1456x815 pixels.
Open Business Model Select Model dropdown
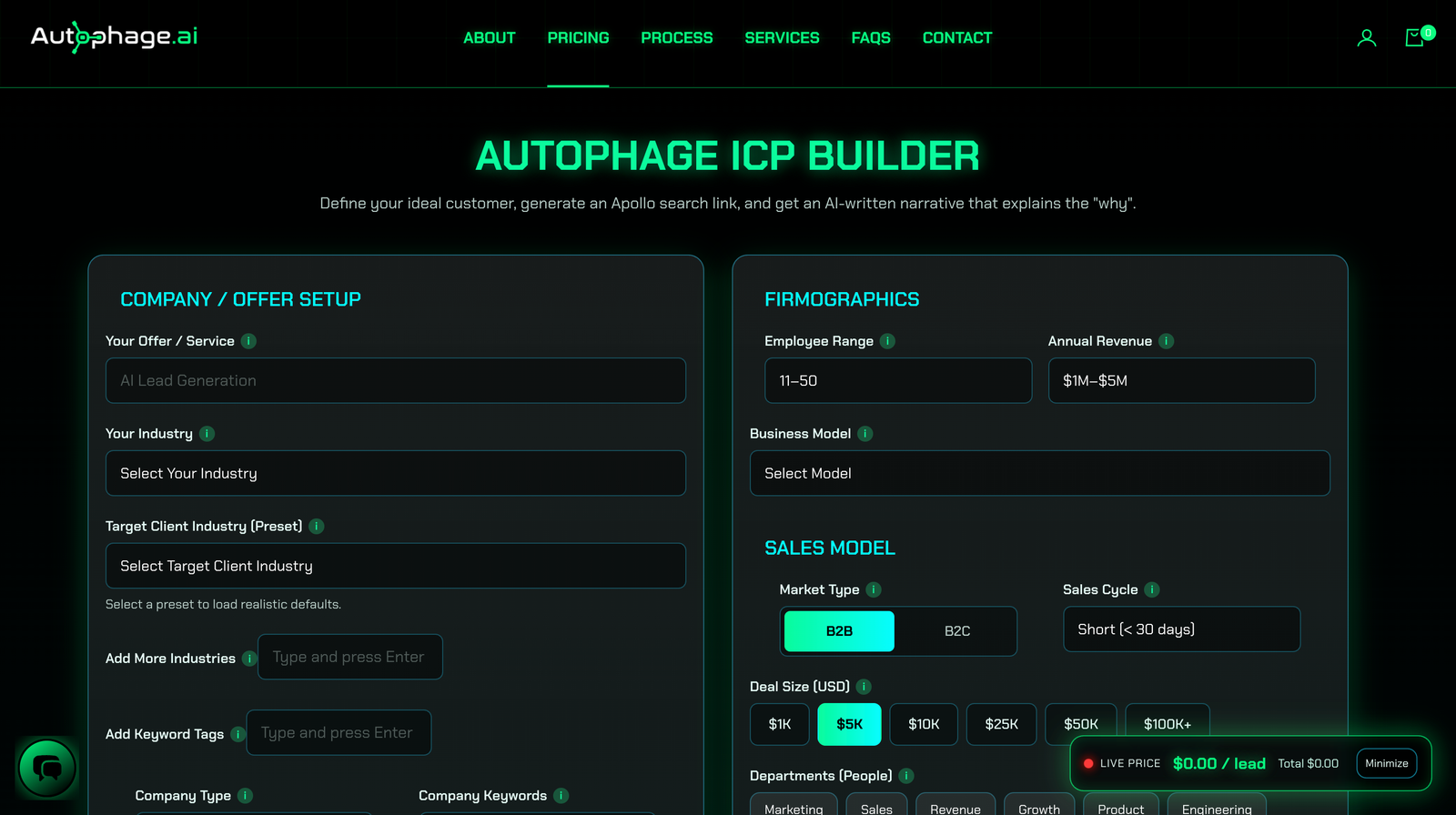1040,473
